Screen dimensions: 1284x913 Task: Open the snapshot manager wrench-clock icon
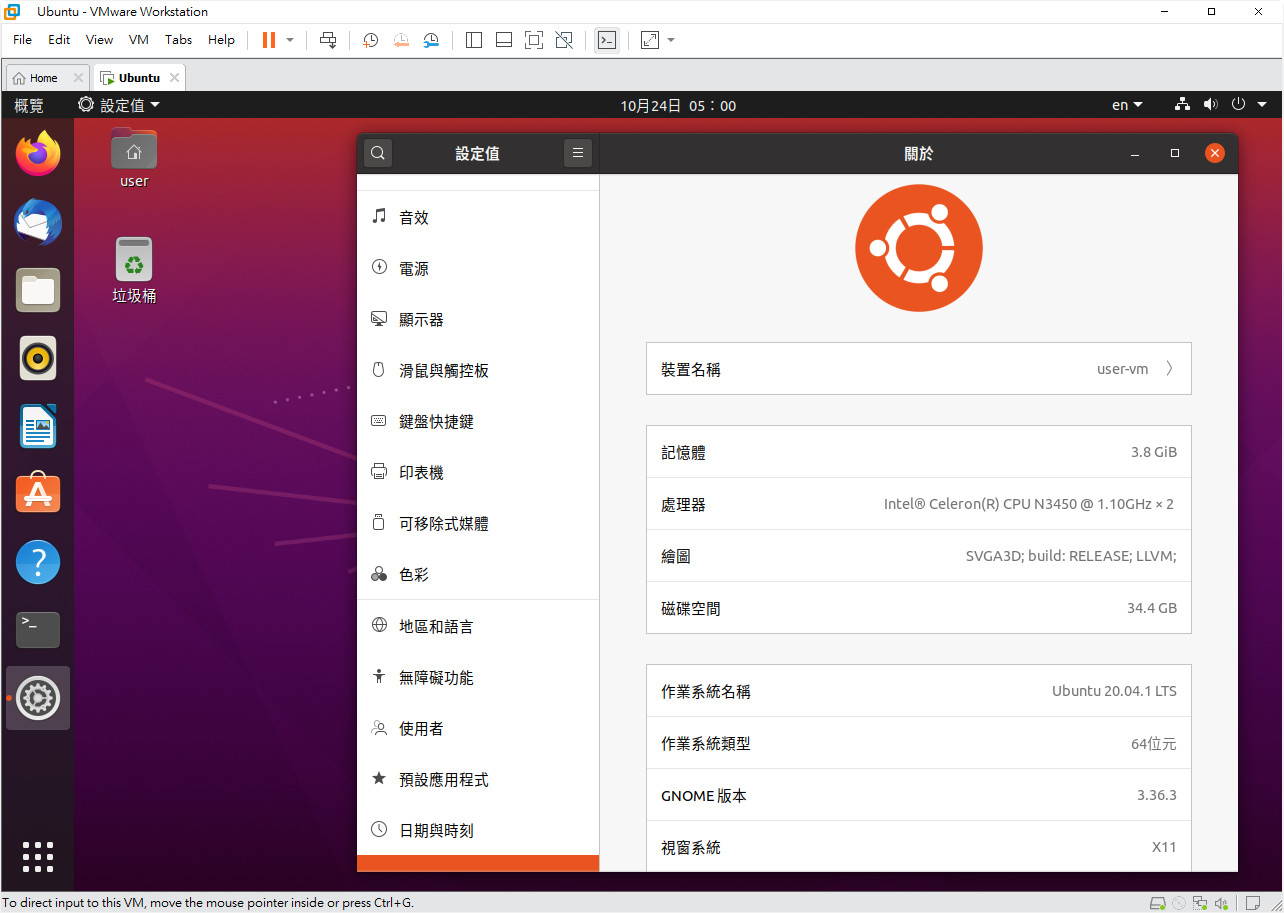point(431,40)
